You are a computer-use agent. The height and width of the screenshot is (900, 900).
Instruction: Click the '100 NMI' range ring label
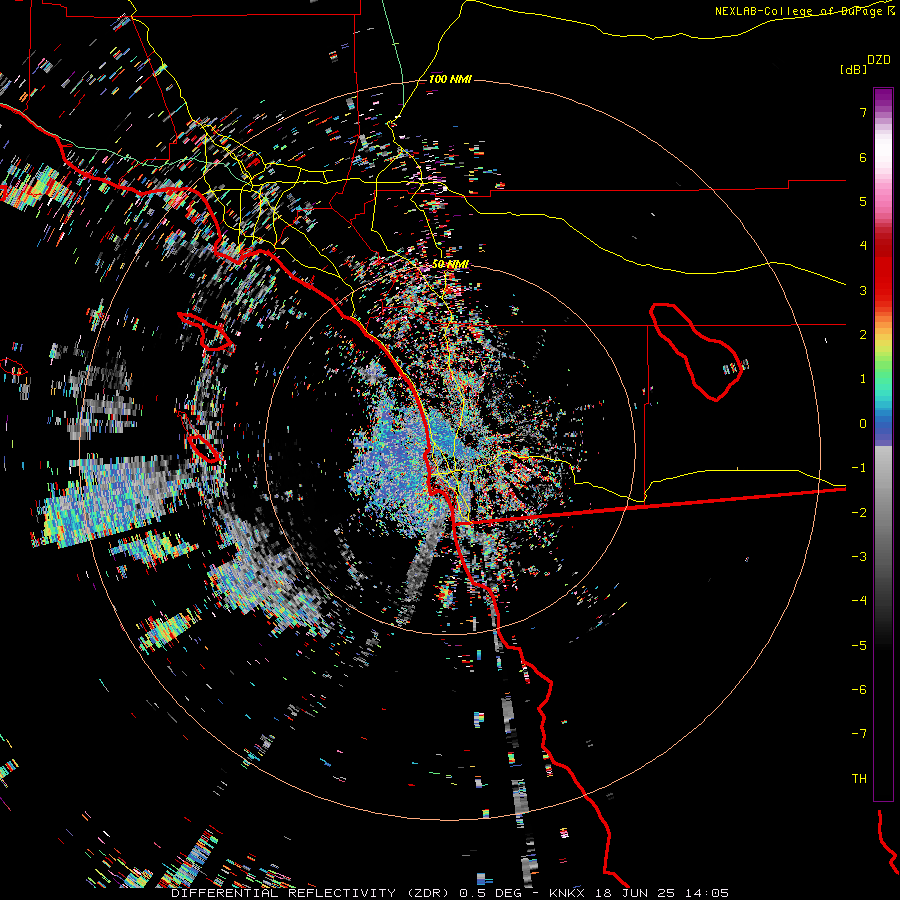coord(450,79)
